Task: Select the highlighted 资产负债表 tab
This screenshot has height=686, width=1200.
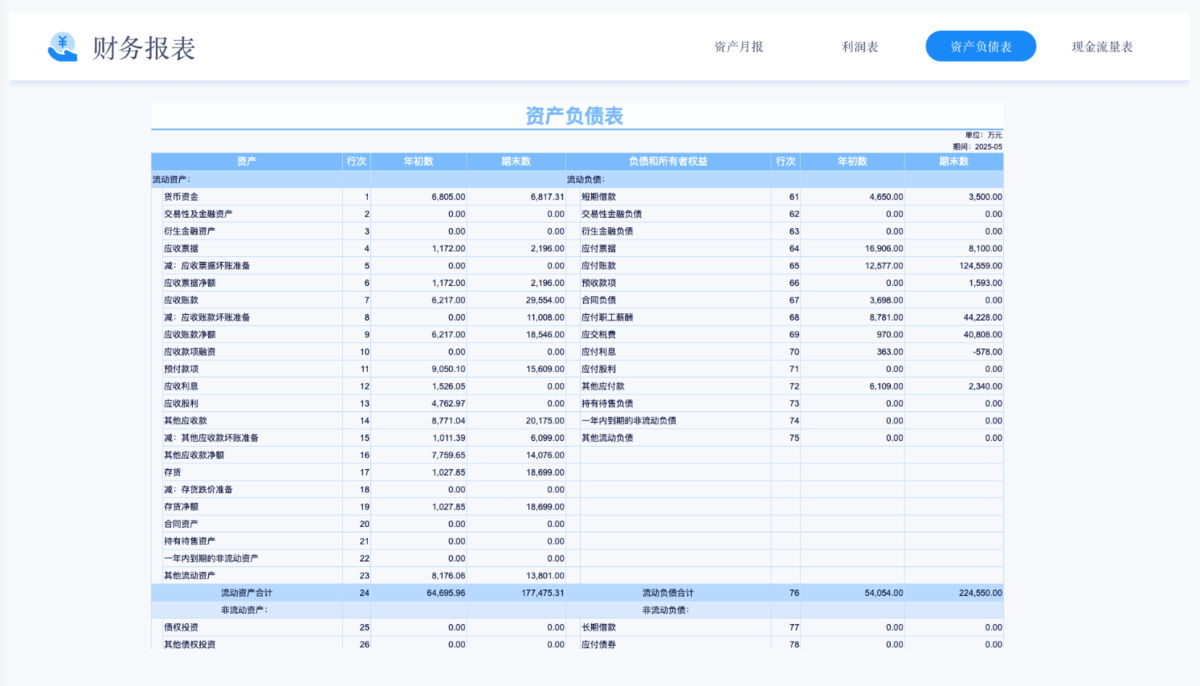Action: (x=980, y=46)
